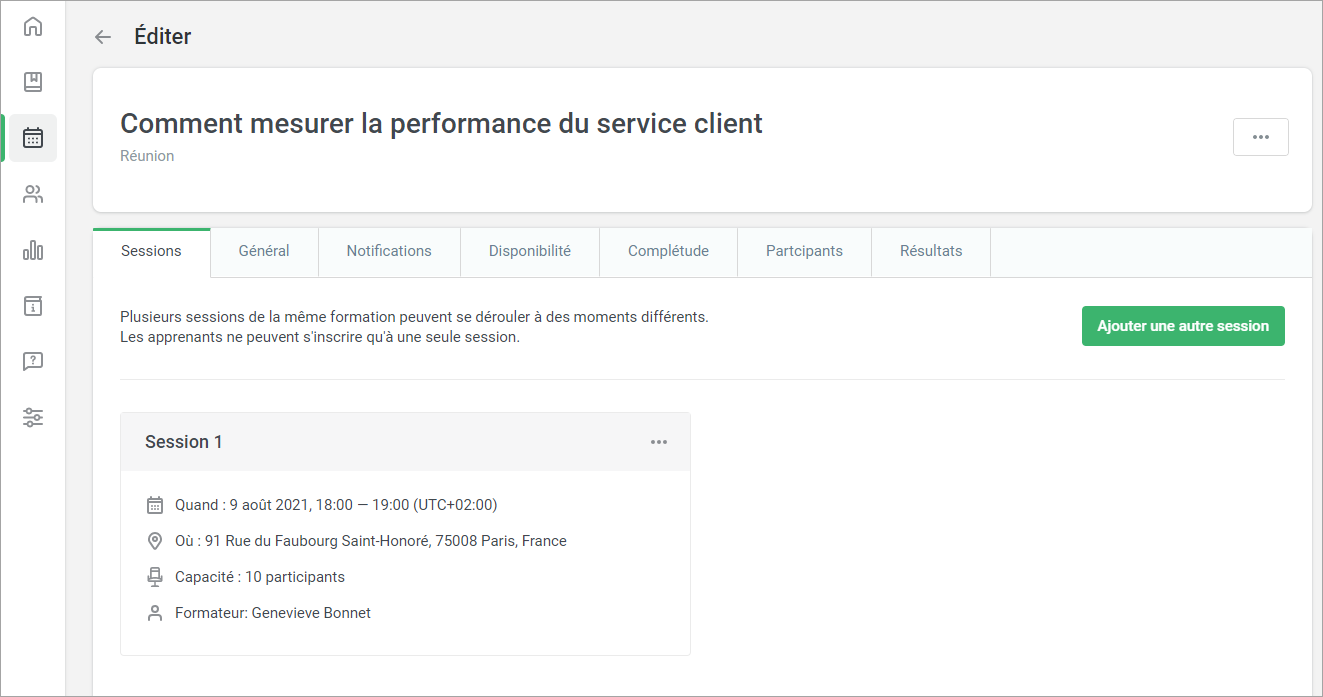Screen dimensions: 1323x697
Task: Select the Partcipants tab
Action: [x=804, y=252]
